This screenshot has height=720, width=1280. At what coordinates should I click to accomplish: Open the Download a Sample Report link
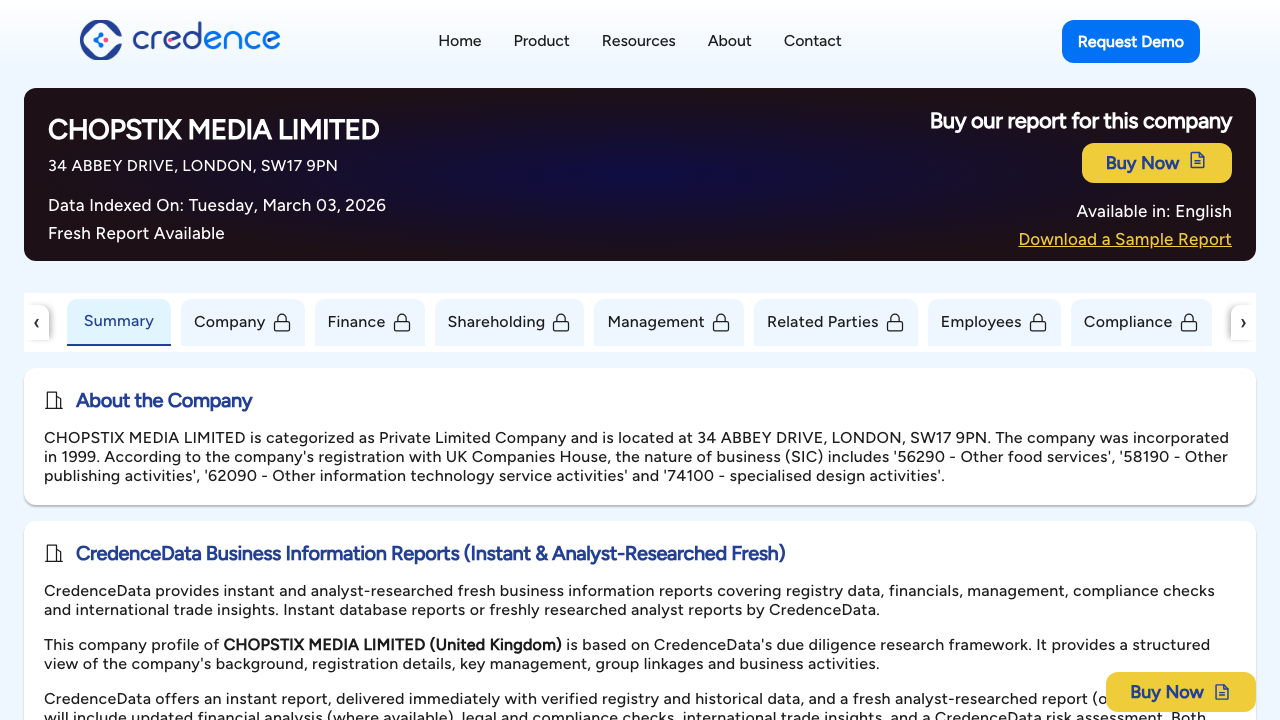(1124, 239)
